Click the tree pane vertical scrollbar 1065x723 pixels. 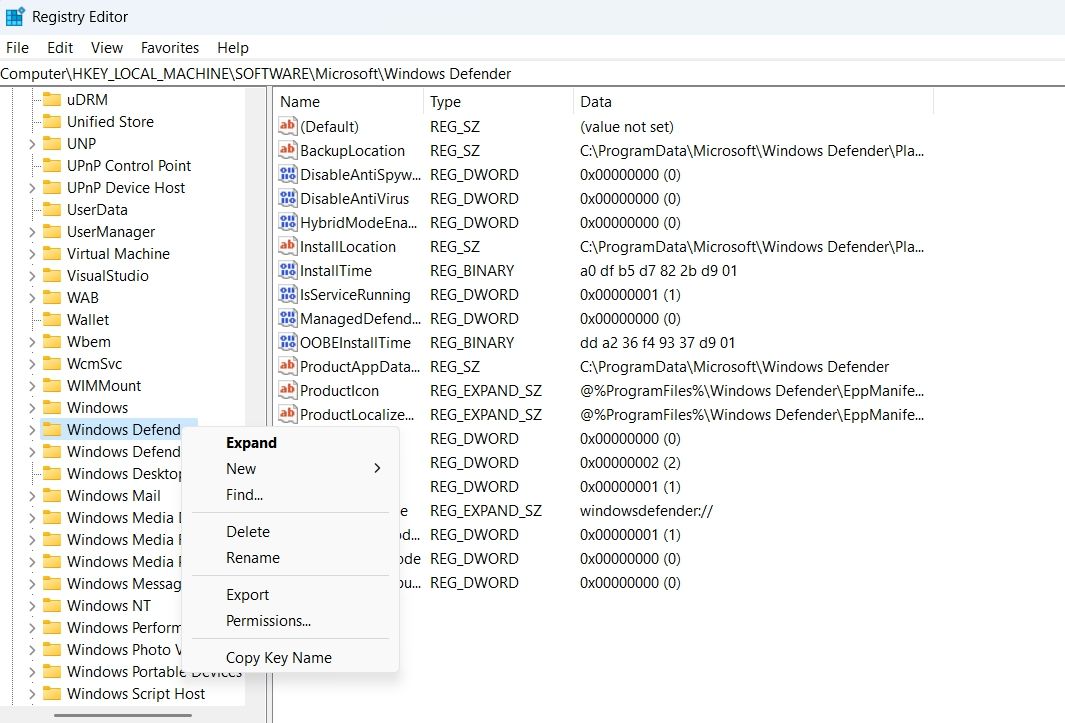(x=255, y=398)
